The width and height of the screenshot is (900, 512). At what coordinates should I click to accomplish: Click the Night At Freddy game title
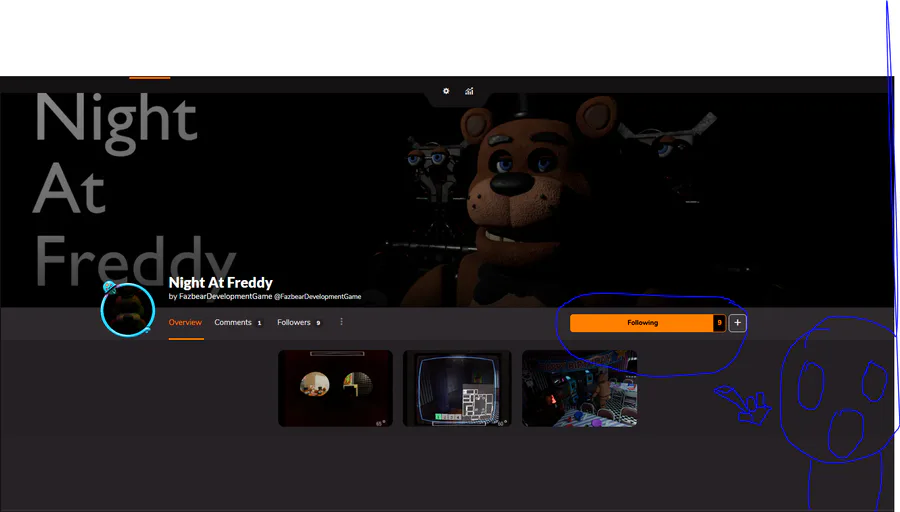(x=220, y=282)
